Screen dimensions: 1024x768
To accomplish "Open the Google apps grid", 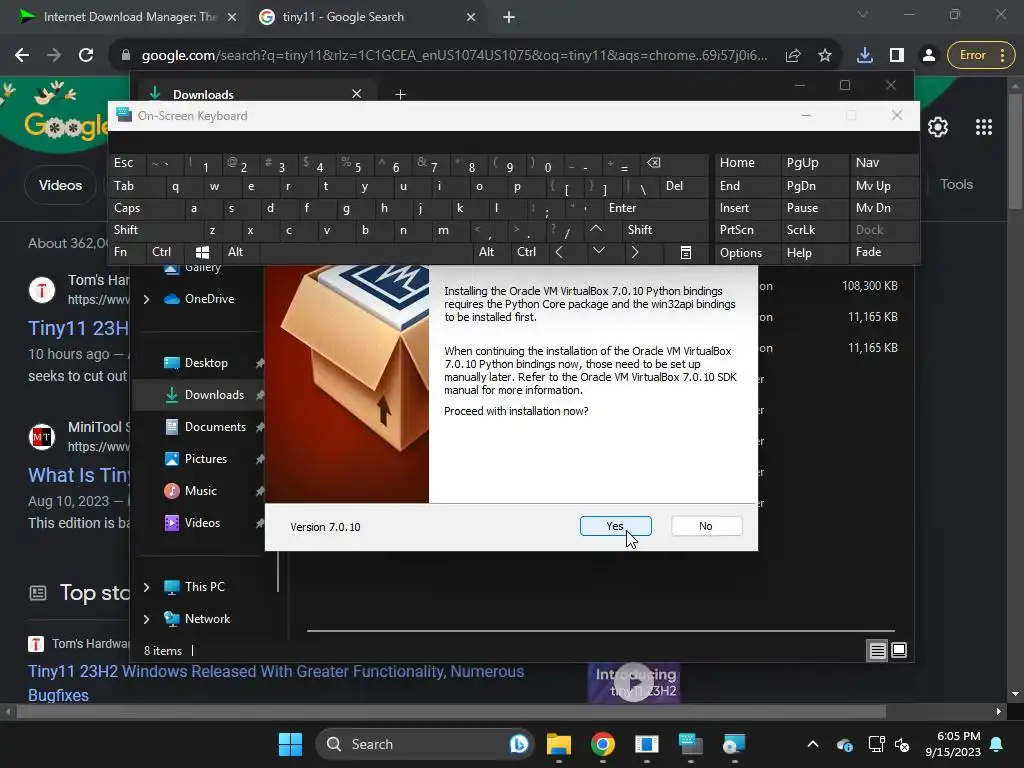I will click(x=984, y=127).
